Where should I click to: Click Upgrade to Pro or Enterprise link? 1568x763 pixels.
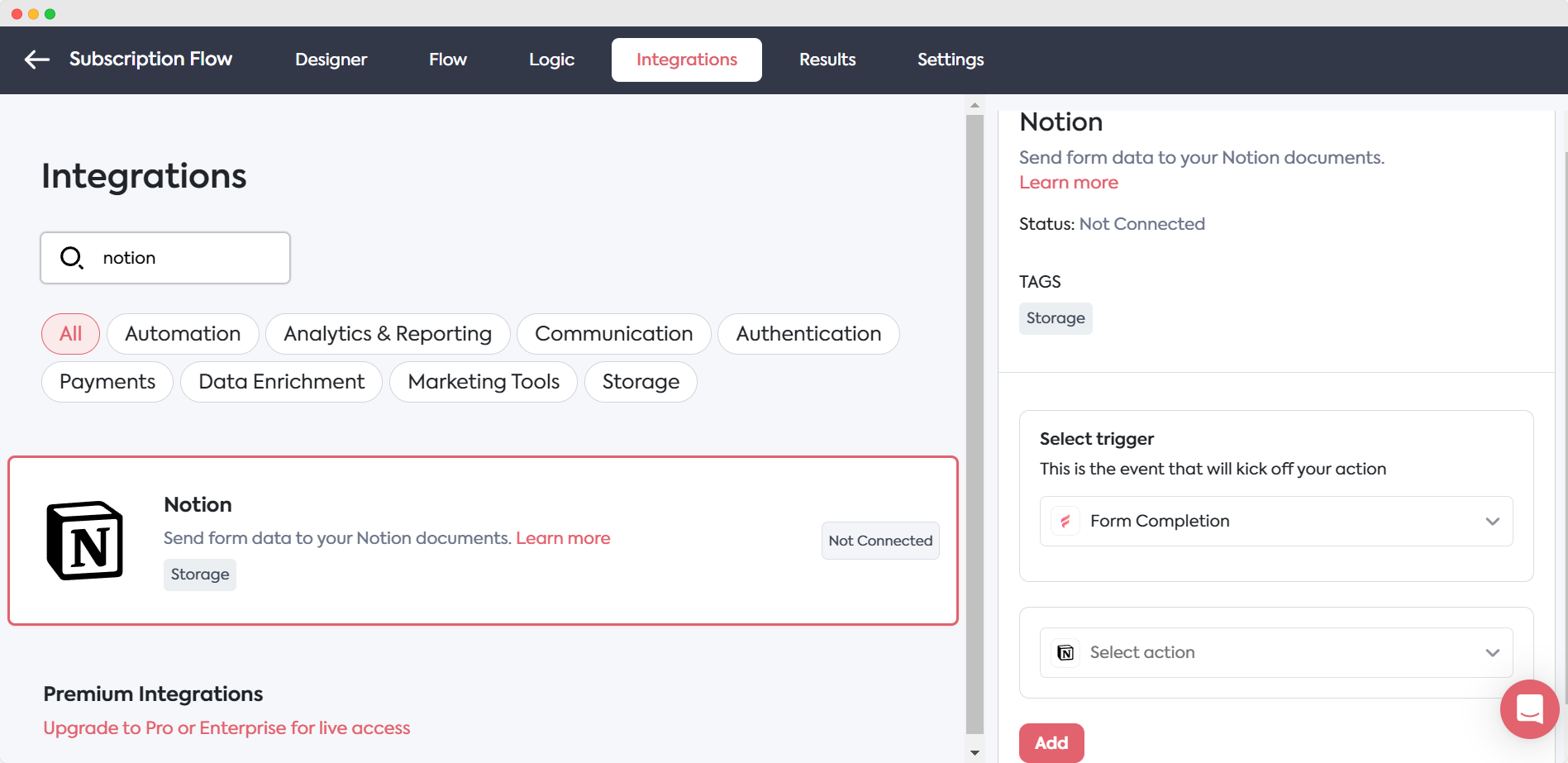[x=226, y=727]
